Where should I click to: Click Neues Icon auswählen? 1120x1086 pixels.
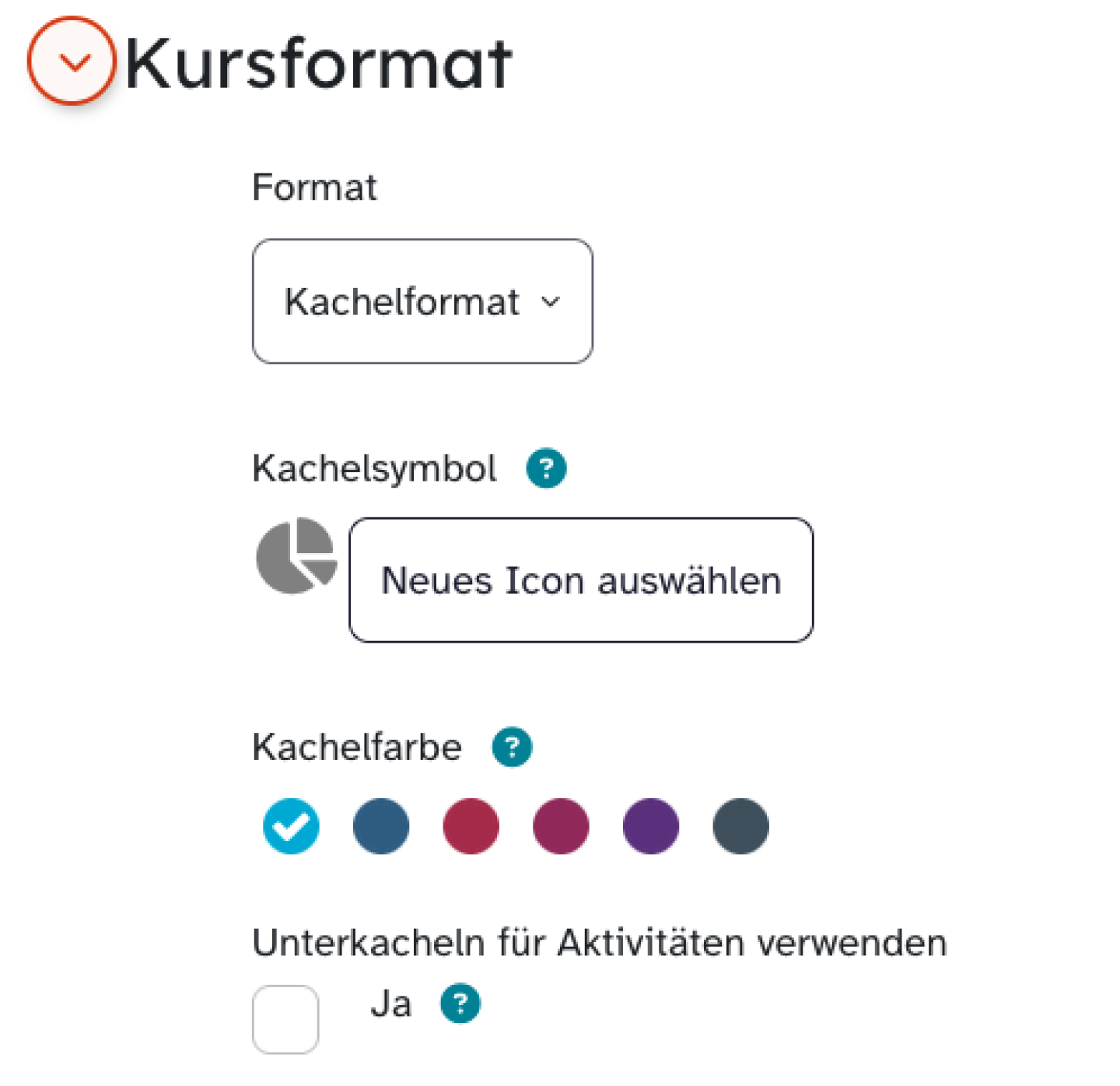pyautogui.click(x=580, y=580)
